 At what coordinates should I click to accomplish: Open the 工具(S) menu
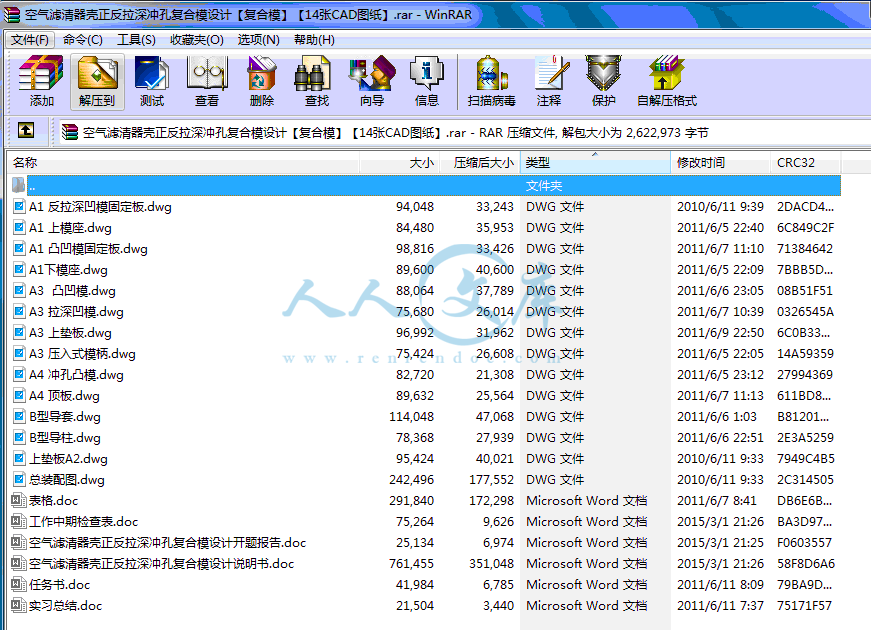tap(136, 39)
